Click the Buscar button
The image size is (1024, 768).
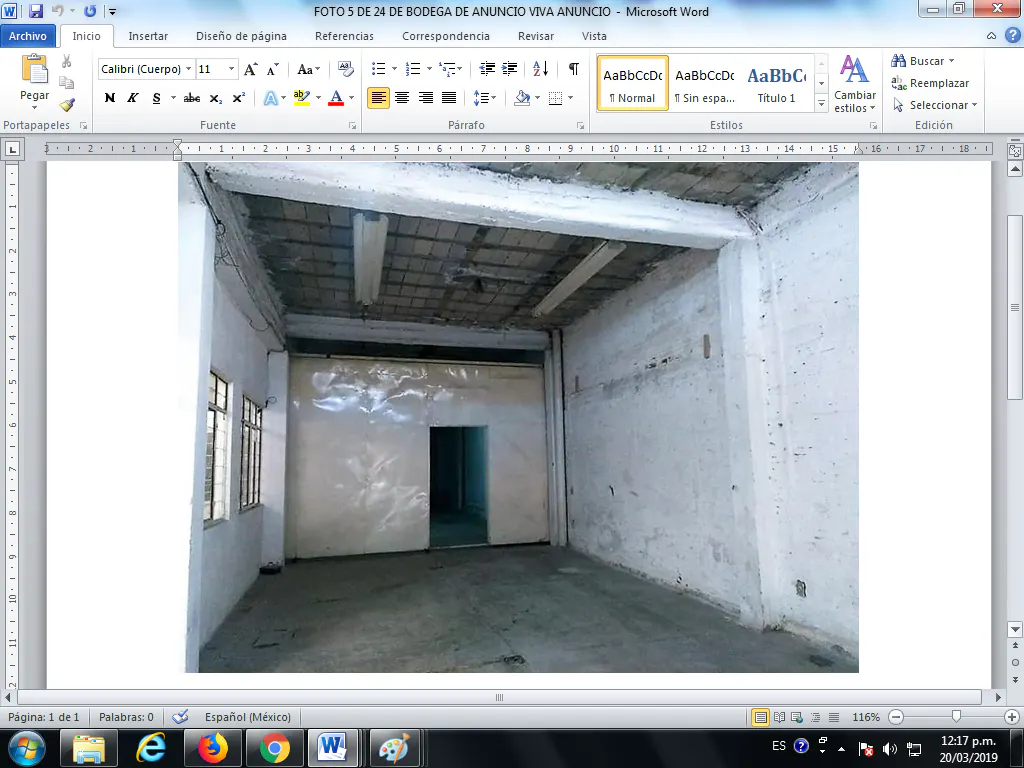coord(923,61)
